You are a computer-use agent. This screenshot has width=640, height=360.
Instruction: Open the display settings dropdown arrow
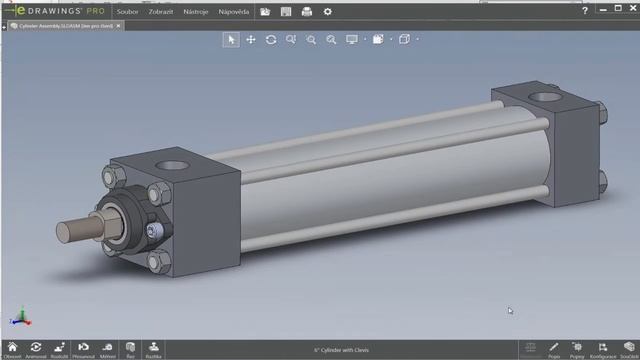point(365,40)
